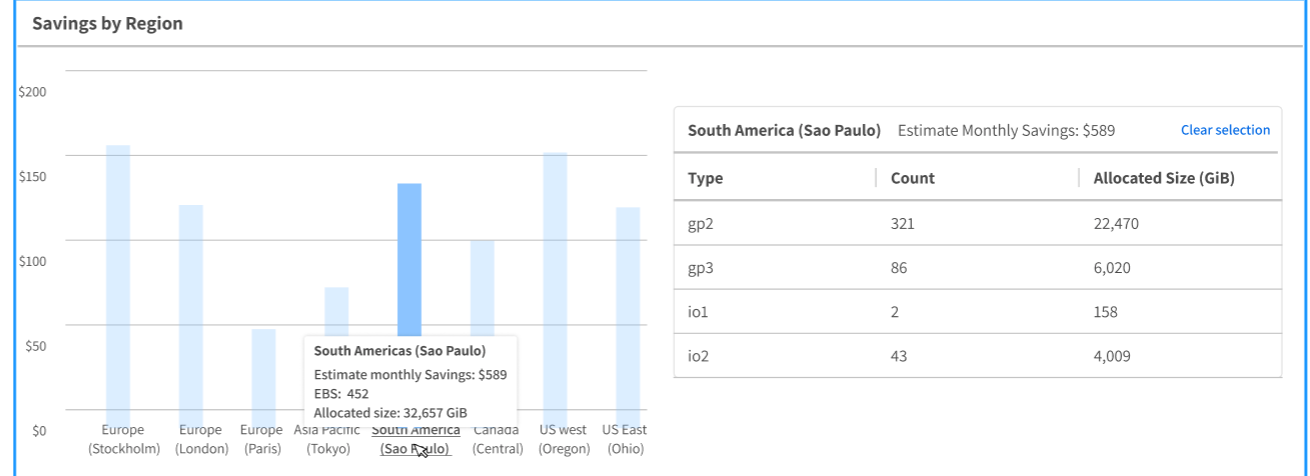
Task: Click the Europe (Paris) bar
Action: [x=263, y=369]
